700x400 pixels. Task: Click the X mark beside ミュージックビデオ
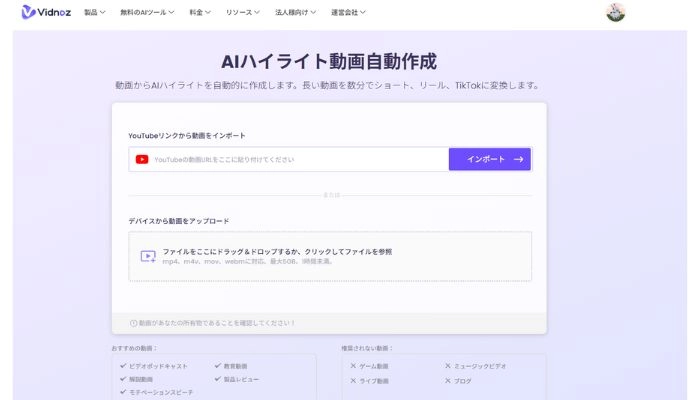point(448,366)
